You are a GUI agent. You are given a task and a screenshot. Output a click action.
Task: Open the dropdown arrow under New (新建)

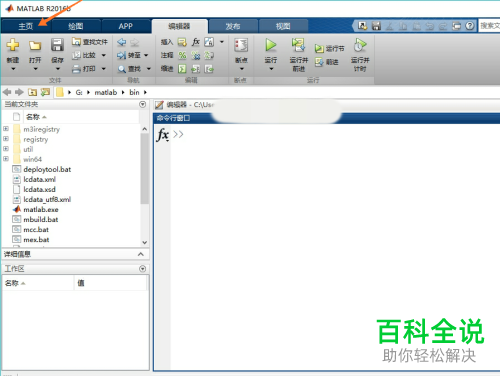click(x=13, y=69)
